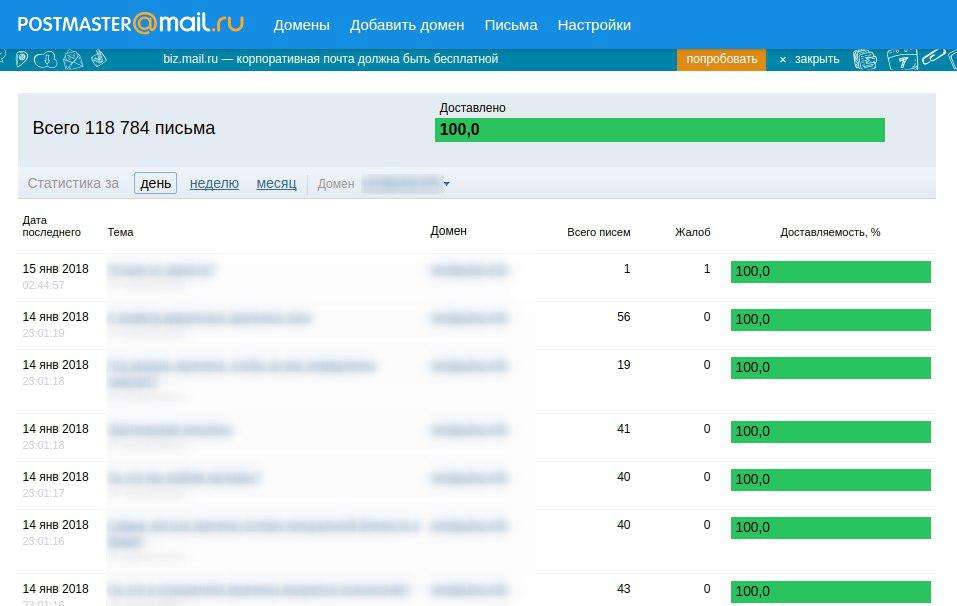This screenshot has width=957, height=606.
Task: Click the blurred domain link in 23:01:19 row
Action: pos(469,318)
